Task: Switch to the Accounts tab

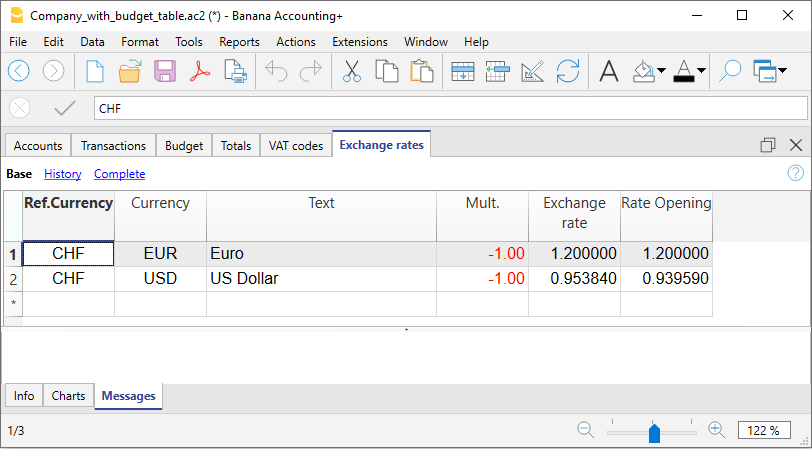Action: coord(38,146)
